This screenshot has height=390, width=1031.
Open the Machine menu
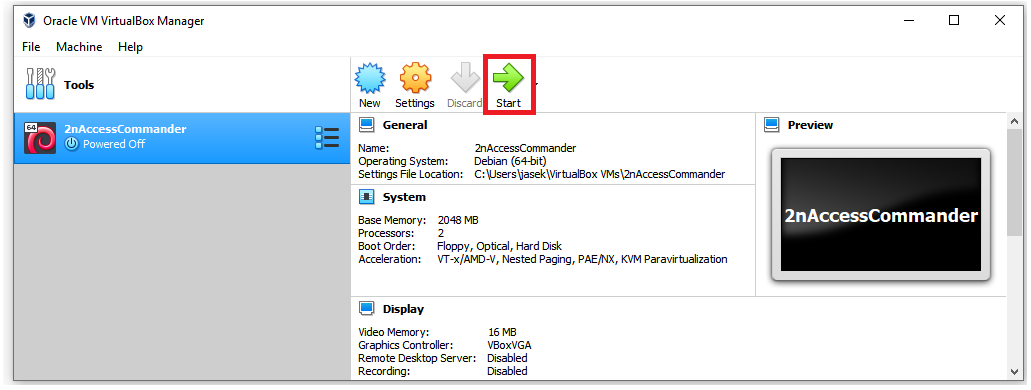[79, 47]
